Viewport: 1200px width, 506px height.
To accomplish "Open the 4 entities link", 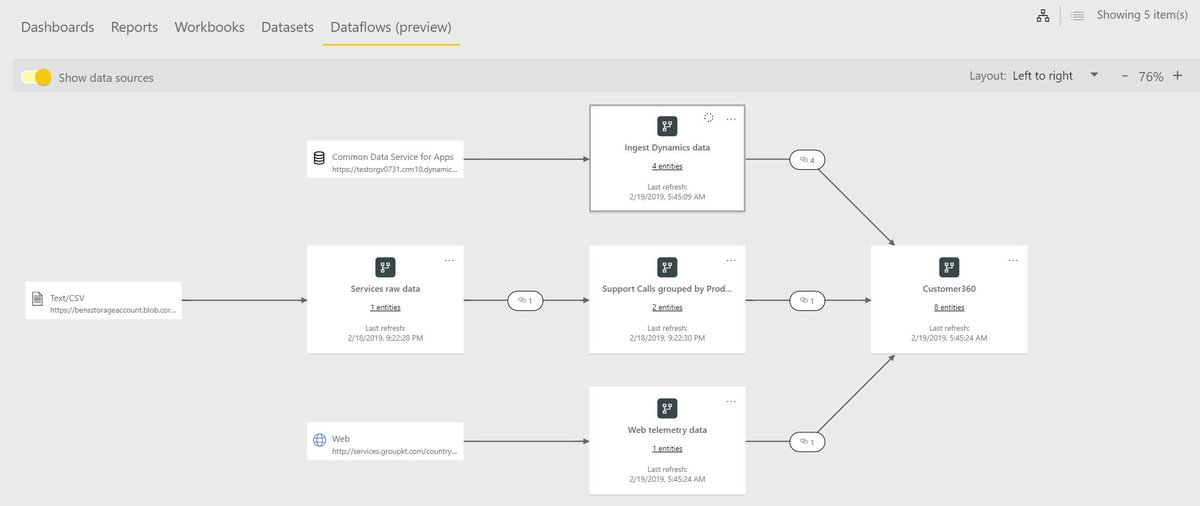I will 667,167.
